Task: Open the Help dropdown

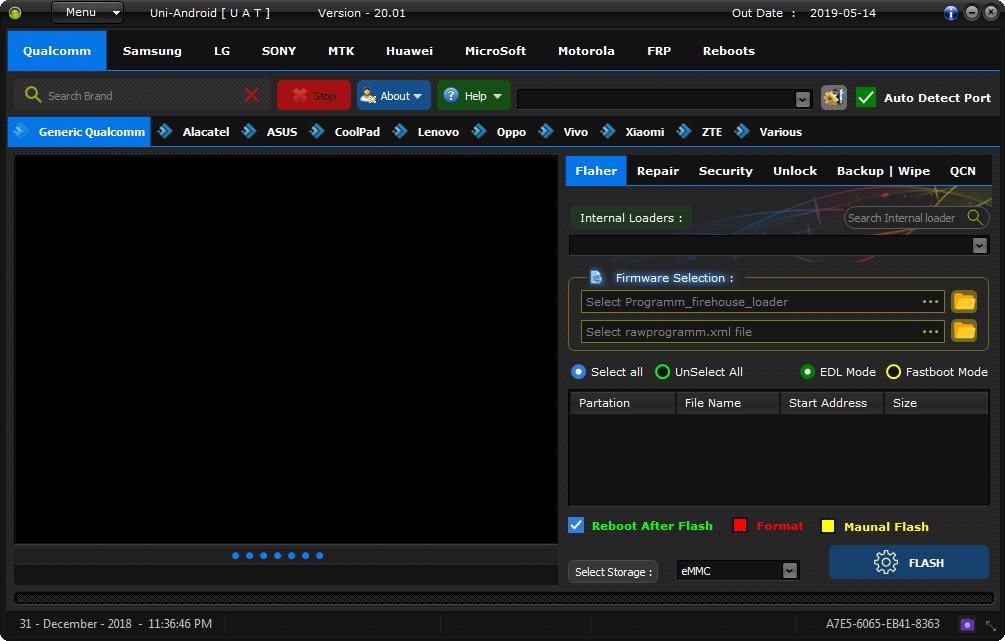Action: pyautogui.click(x=474, y=96)
